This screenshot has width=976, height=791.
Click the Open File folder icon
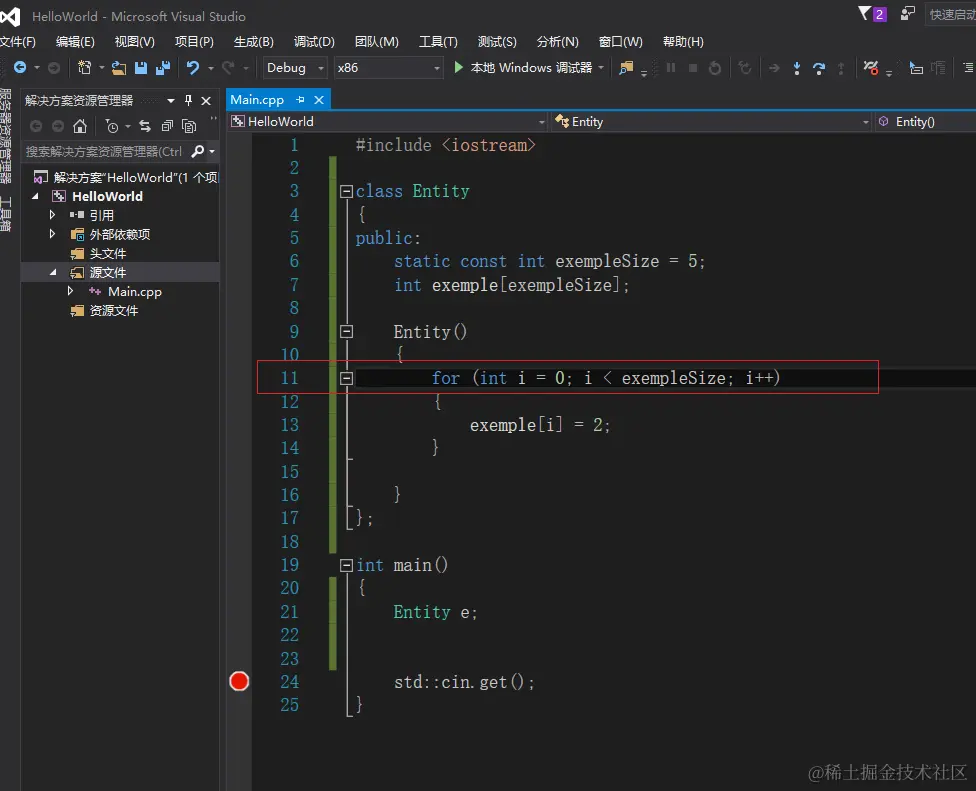click(x=118, y=68)
